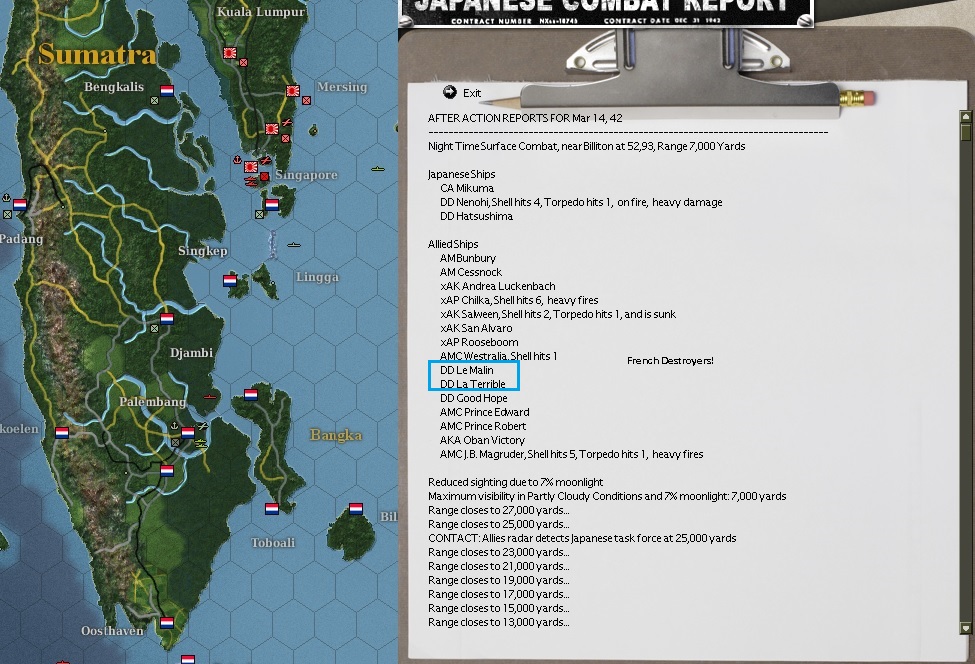The height and width of the screenshot is (664, 975).
Task: Select the red ship task force icon at Singapore
Action: click(x=251, y=182)
